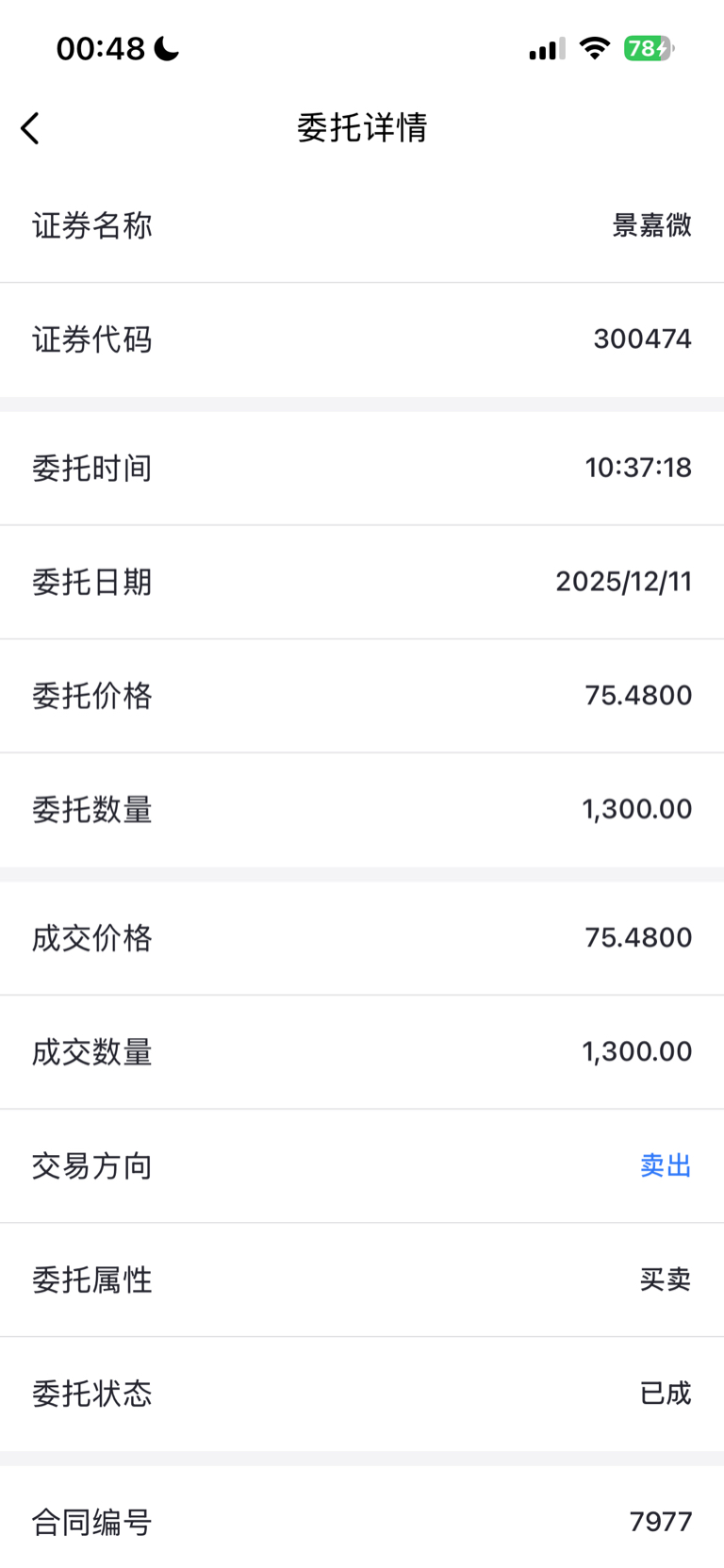This screenshot has width=724, height=1568.
Task: Tap the 委托价格 value 75.4800
Action: point(638,696)
